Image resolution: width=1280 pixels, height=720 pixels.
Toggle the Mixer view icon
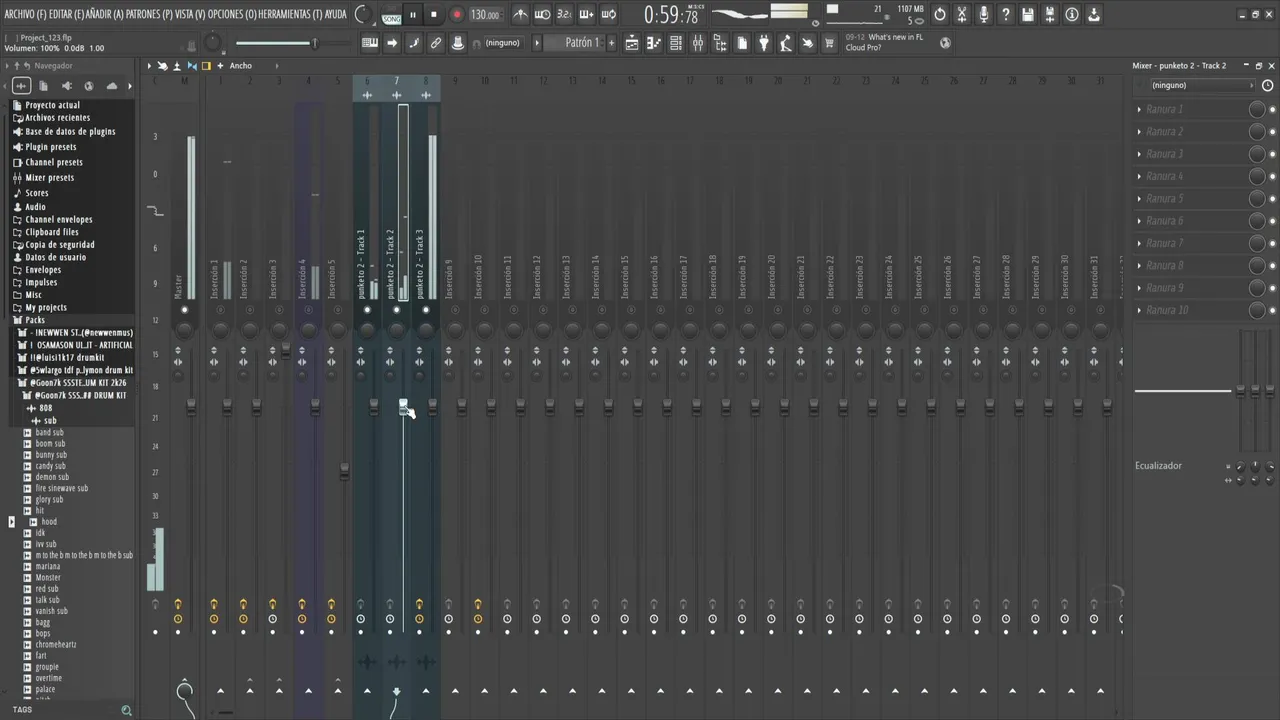tap(698, 43)
